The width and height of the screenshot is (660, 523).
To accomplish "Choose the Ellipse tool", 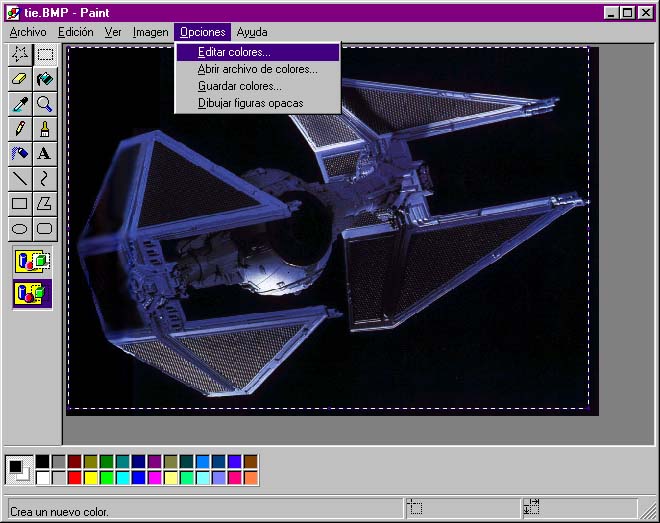I will click(20, 228).
